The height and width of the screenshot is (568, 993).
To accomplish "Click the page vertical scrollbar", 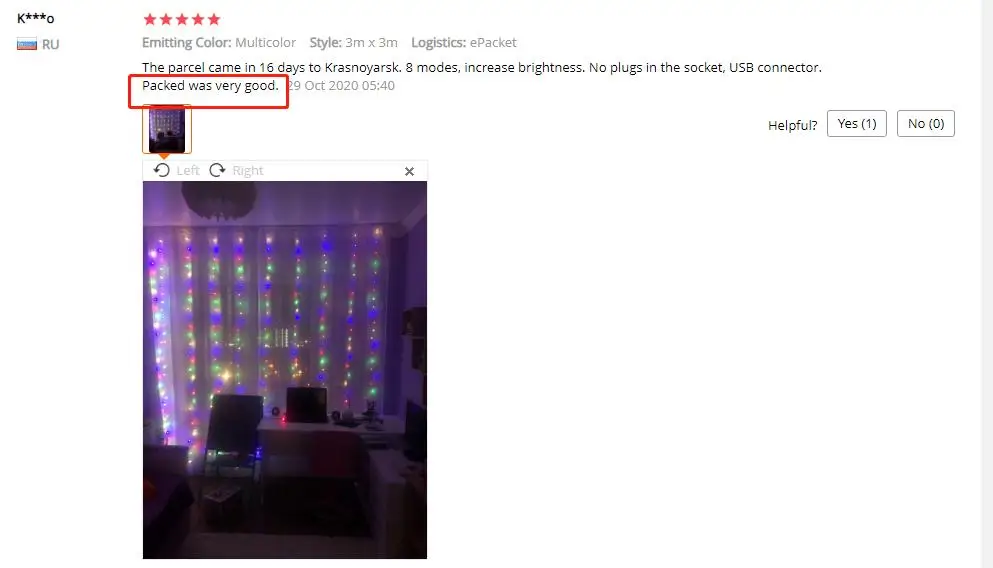I will coord(987,284).
